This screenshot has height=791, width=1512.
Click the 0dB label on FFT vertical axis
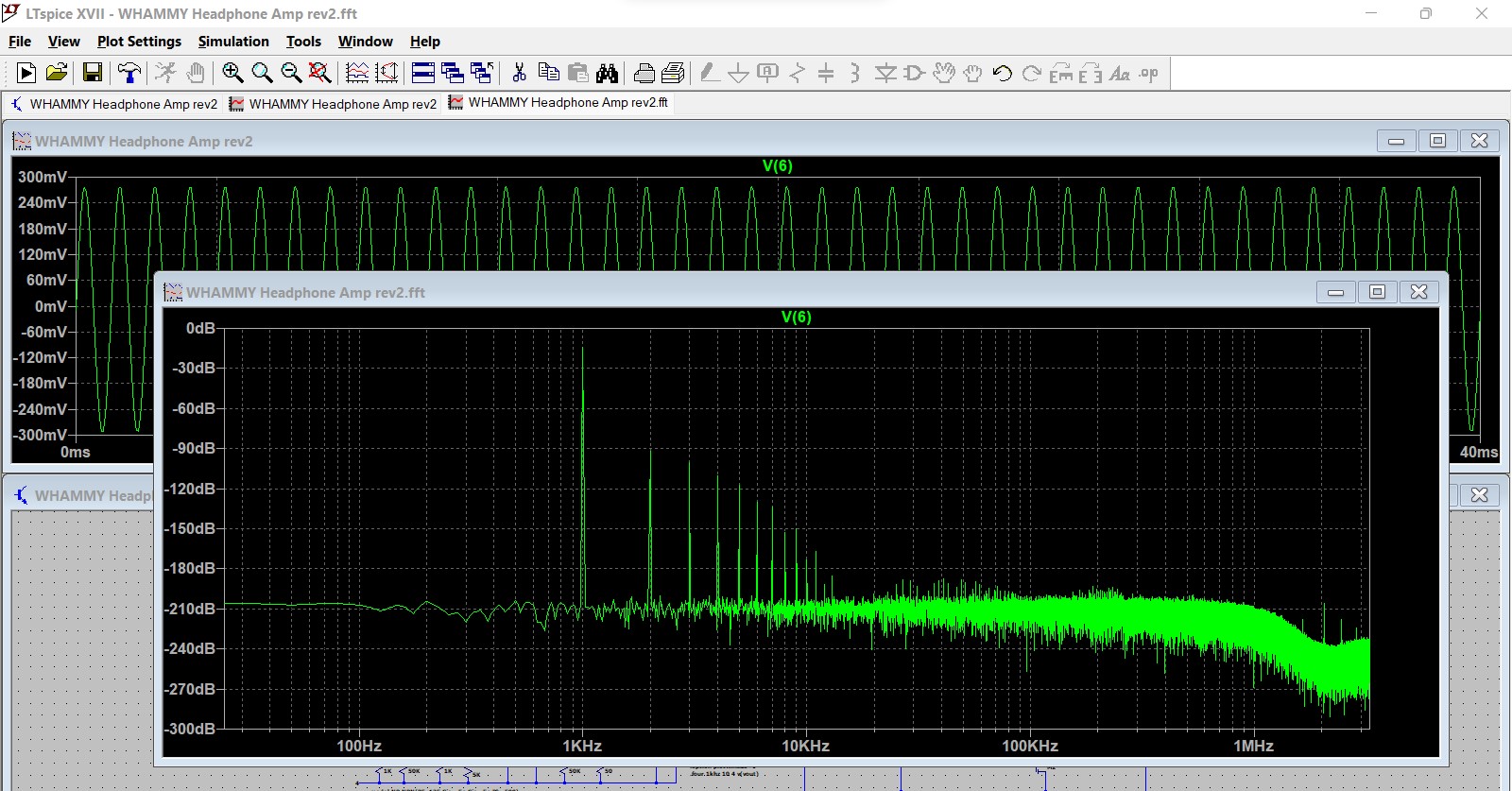pyautogui.click(x=200, y=328)
